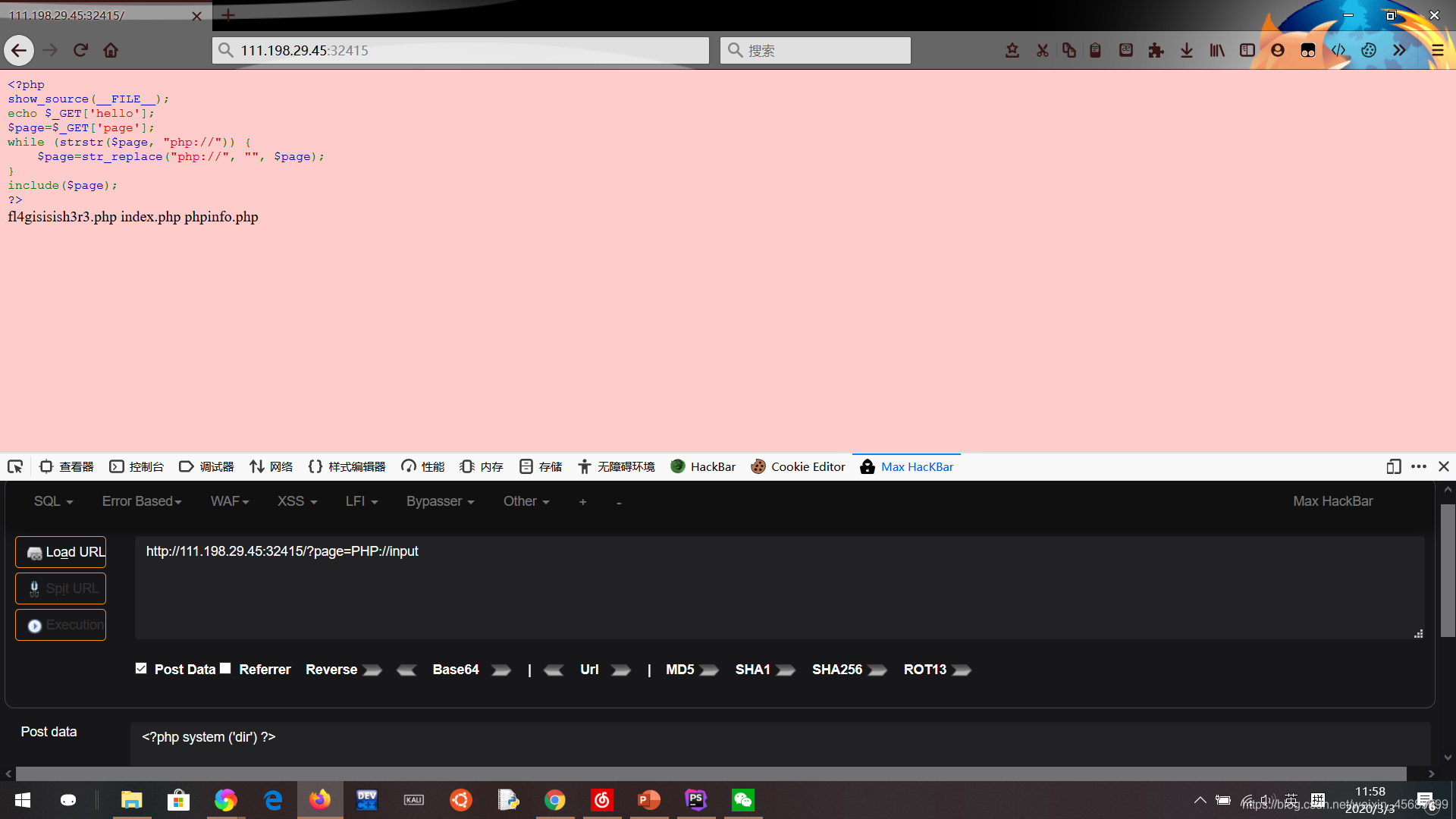This screenshot has height=819, width=1456.
Task: Open the WAF dropdown
Action: pos(230,501)
